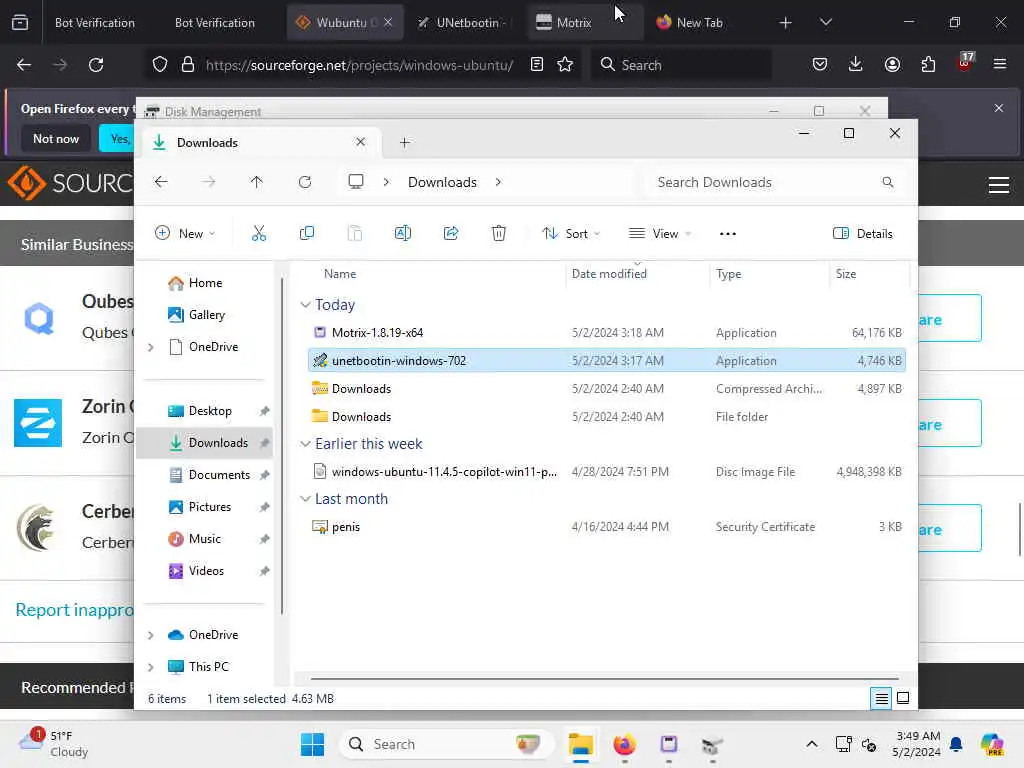Open Videos in quick access

coord(196,571)
